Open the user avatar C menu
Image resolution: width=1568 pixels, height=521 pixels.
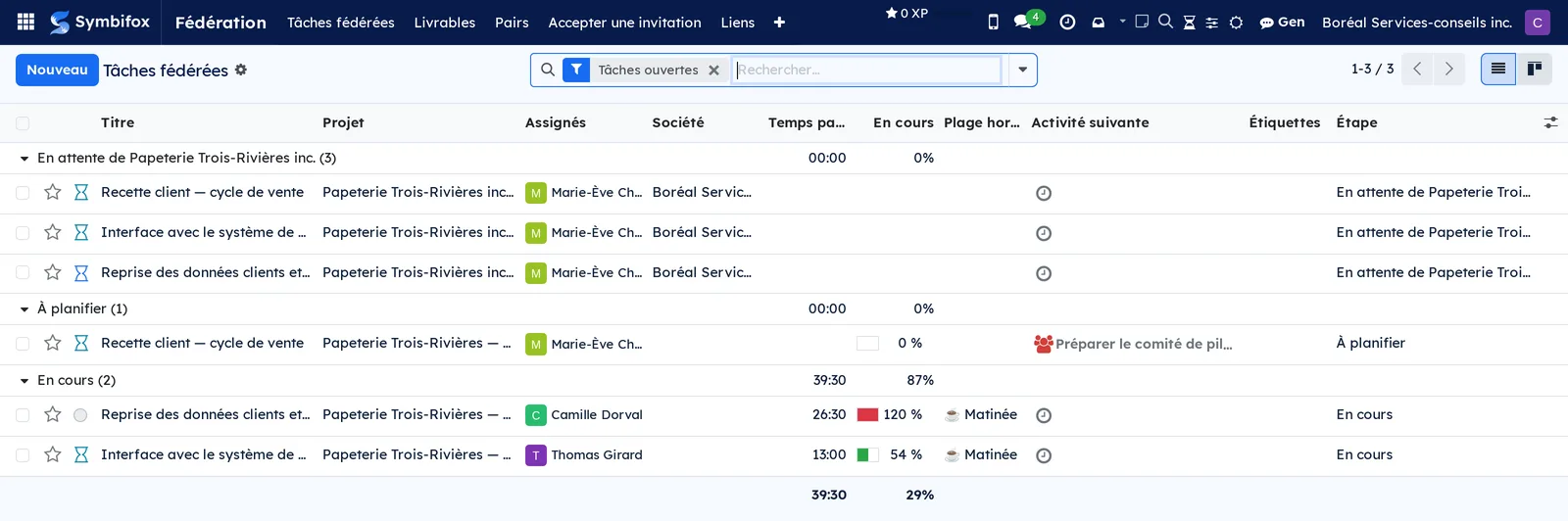(1538, 22)
